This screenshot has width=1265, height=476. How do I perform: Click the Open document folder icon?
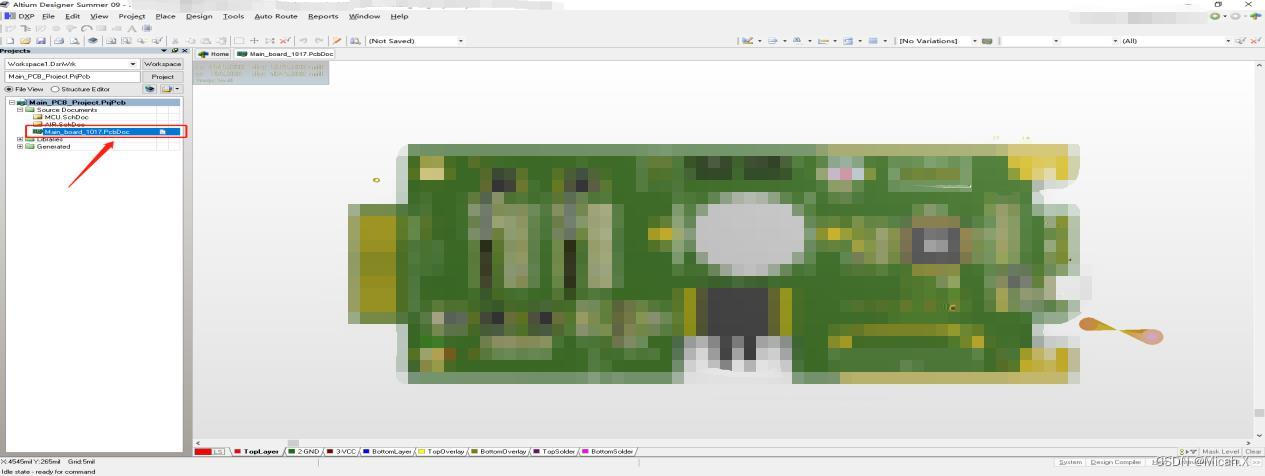click(25, 41)
